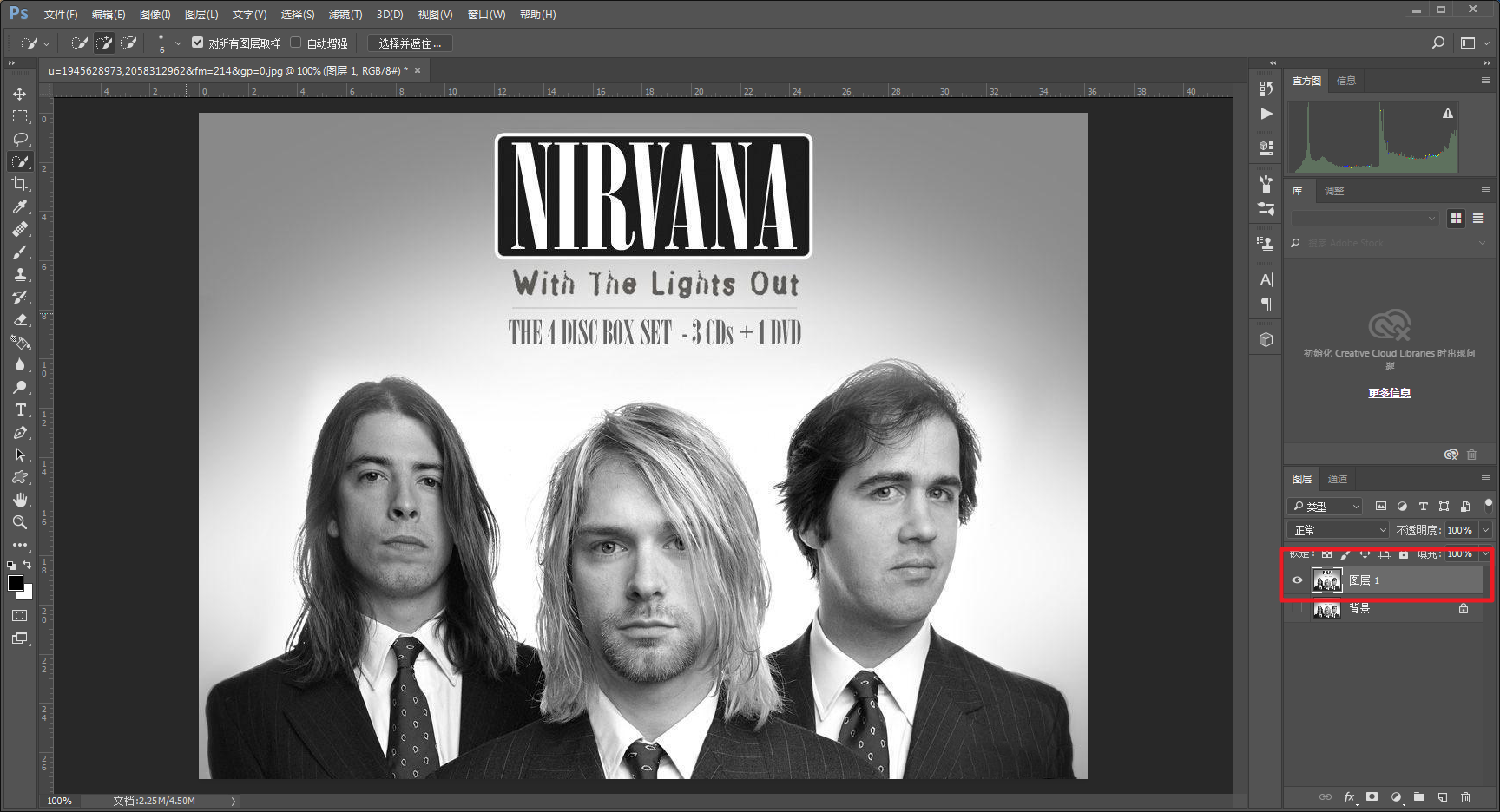Viewport: 1500px width, 812px height.
Task: Uncheck the sample all layers checkbox
Action: [x=198, y=43]
